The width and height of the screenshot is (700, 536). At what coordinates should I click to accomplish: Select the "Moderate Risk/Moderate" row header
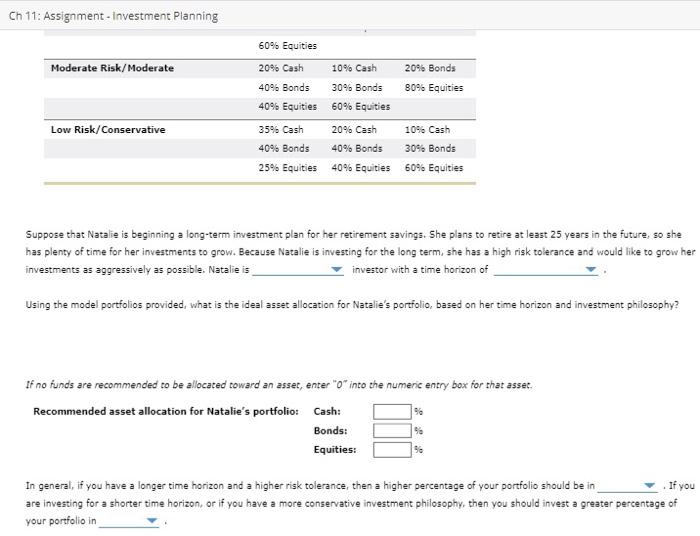tap(112, 68)
